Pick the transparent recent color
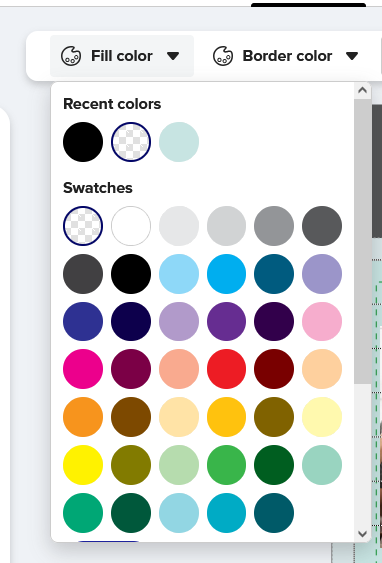Screen dimensions: 382x563 131,142
